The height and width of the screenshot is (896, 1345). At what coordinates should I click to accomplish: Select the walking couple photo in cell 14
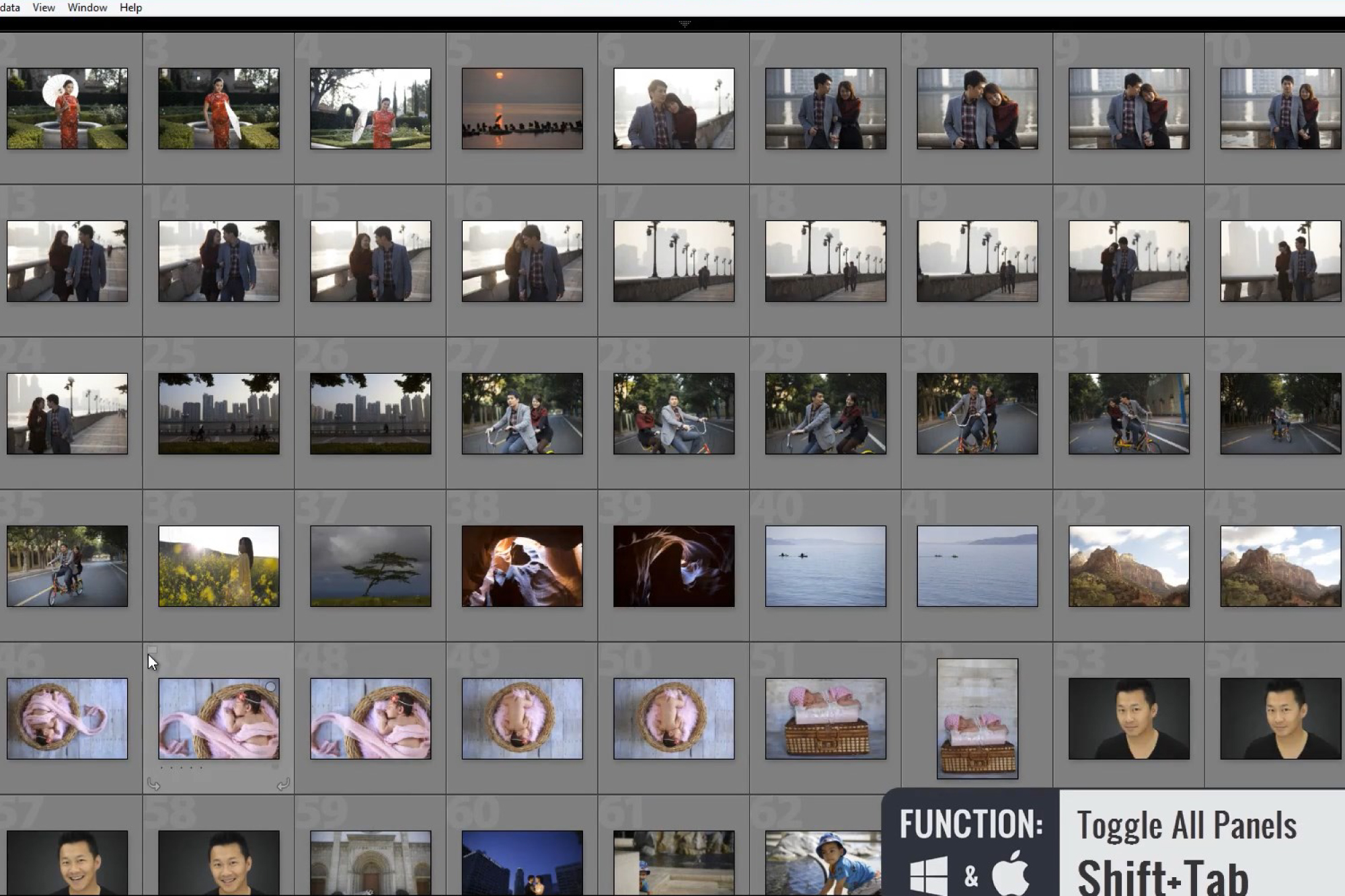pyautogui.click(x=219, y=261)
